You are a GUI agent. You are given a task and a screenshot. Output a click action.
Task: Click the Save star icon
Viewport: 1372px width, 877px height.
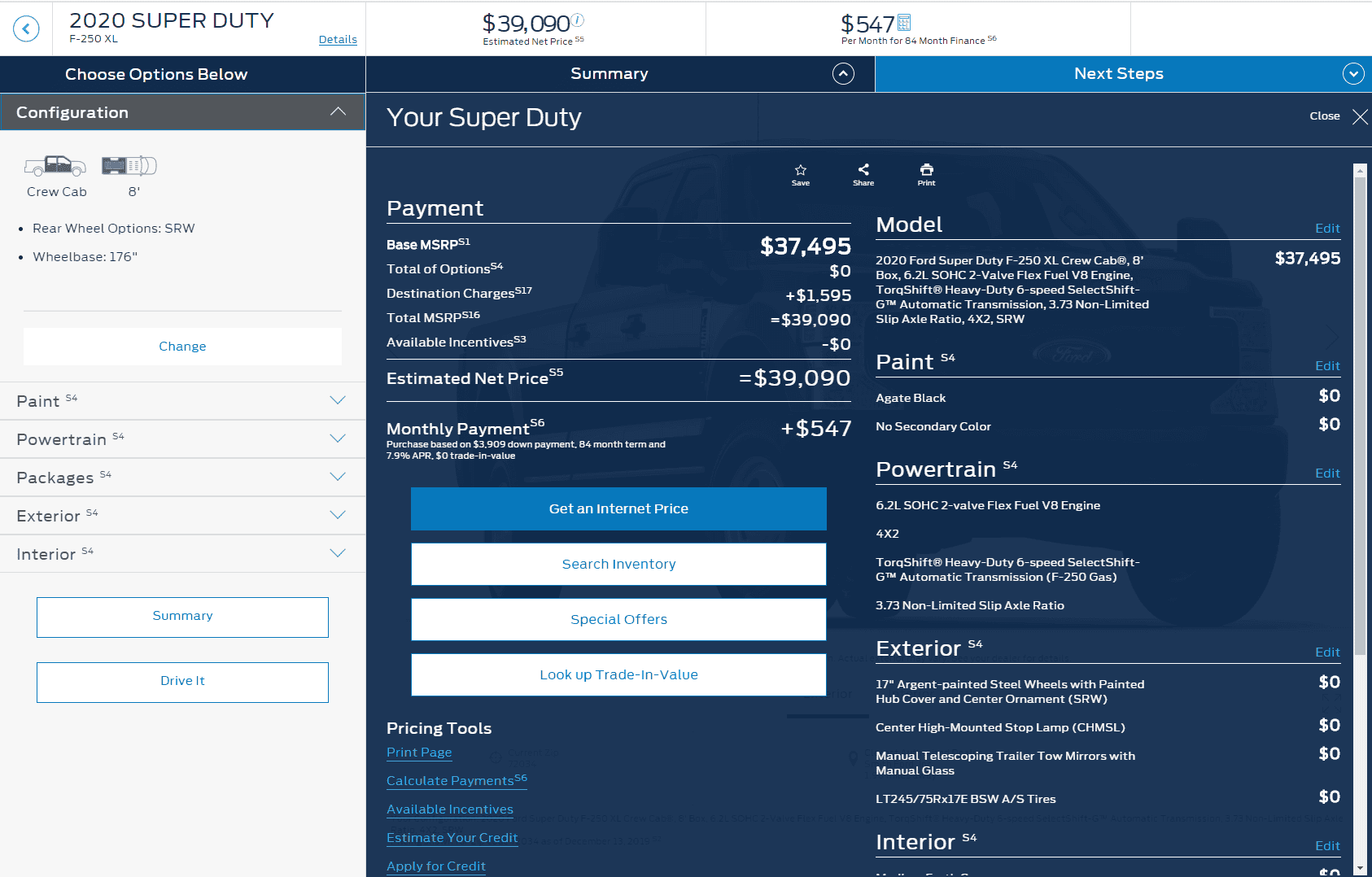pos(801,170)
